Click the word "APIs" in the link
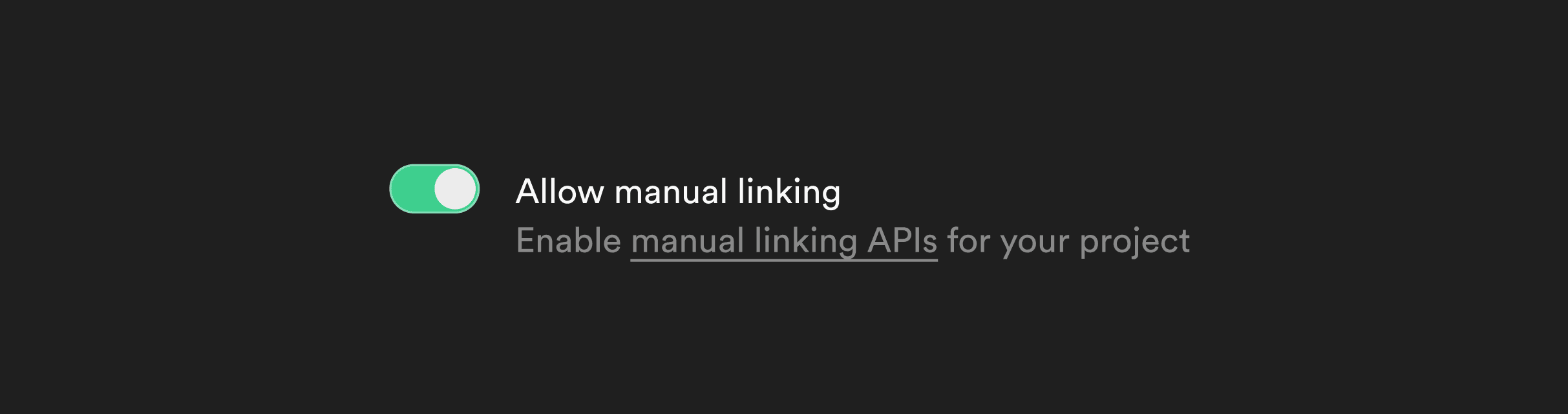This screenshot has width=1568, height=414. point(902,241)
